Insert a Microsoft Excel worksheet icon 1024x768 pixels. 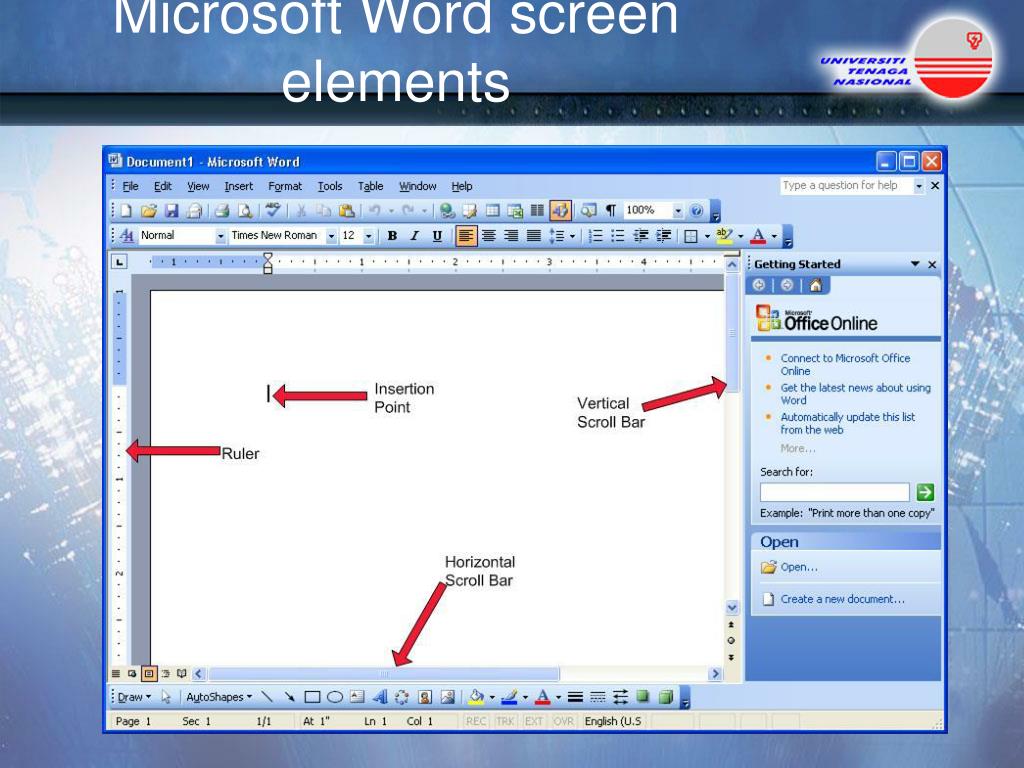pos(515,210)
